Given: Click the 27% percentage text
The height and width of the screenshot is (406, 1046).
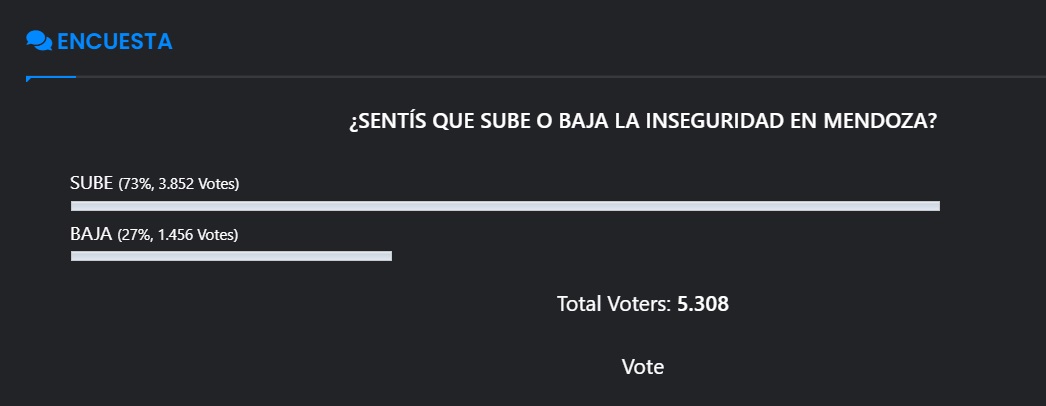Looking at the screenshot, I should point(134,236).
